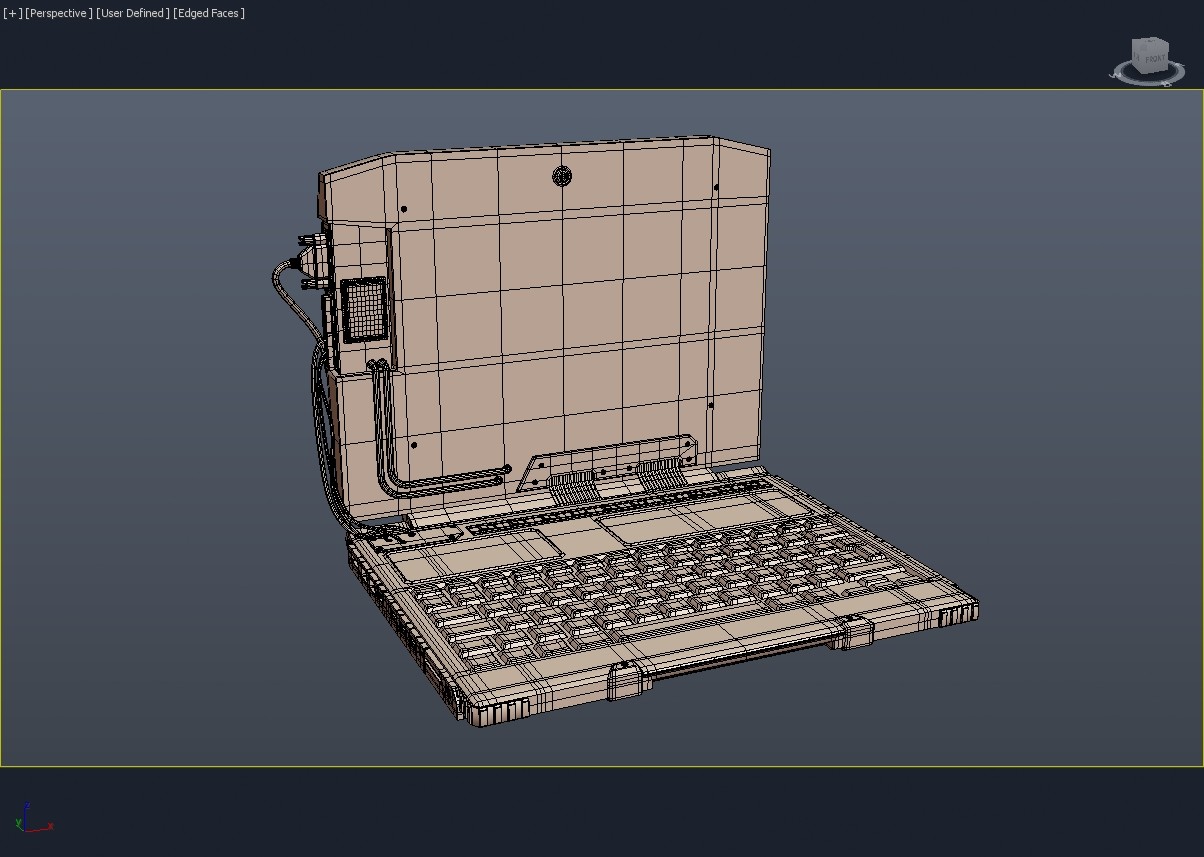Click the origin point of the axis tripod
This screenshot has width=1204, height=857.
(25, 831)
